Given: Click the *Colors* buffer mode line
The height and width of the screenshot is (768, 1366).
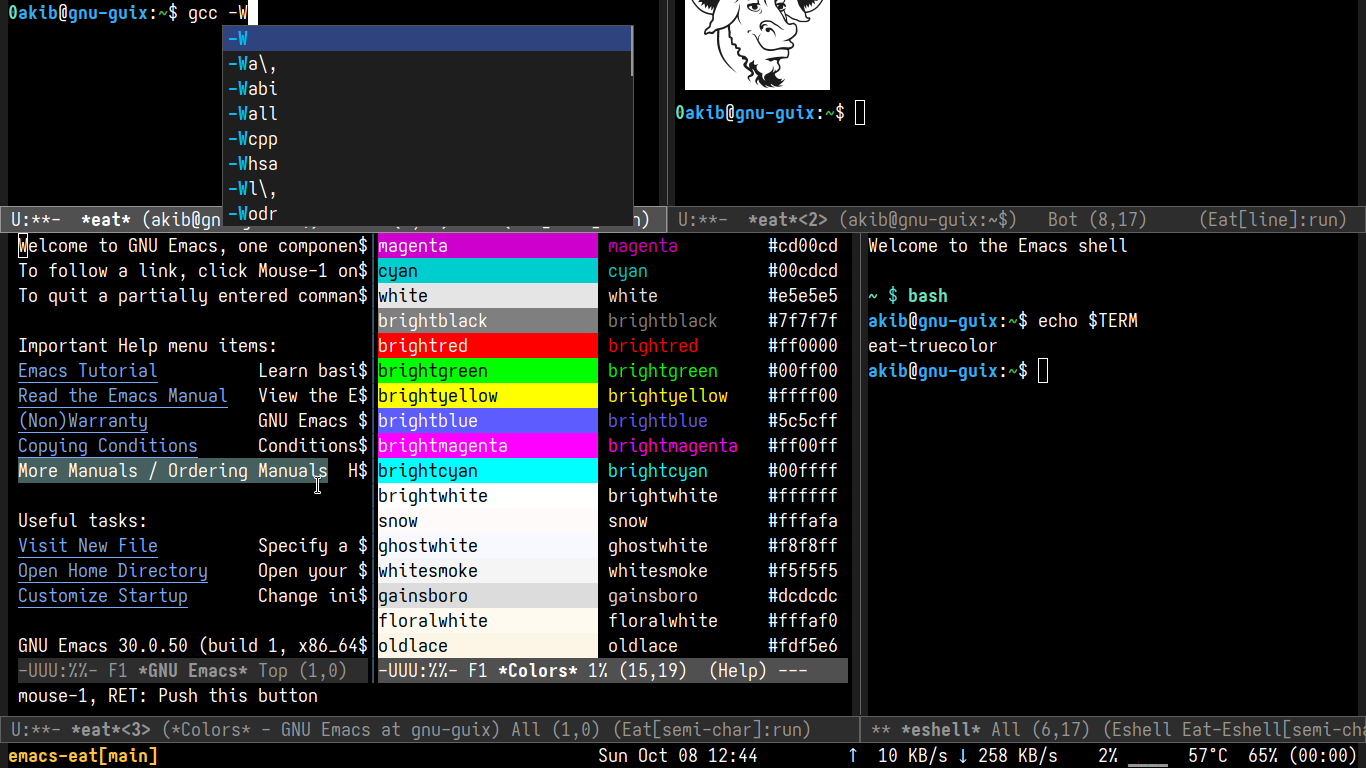Looking at the screenshot, I should pos(612,671).
